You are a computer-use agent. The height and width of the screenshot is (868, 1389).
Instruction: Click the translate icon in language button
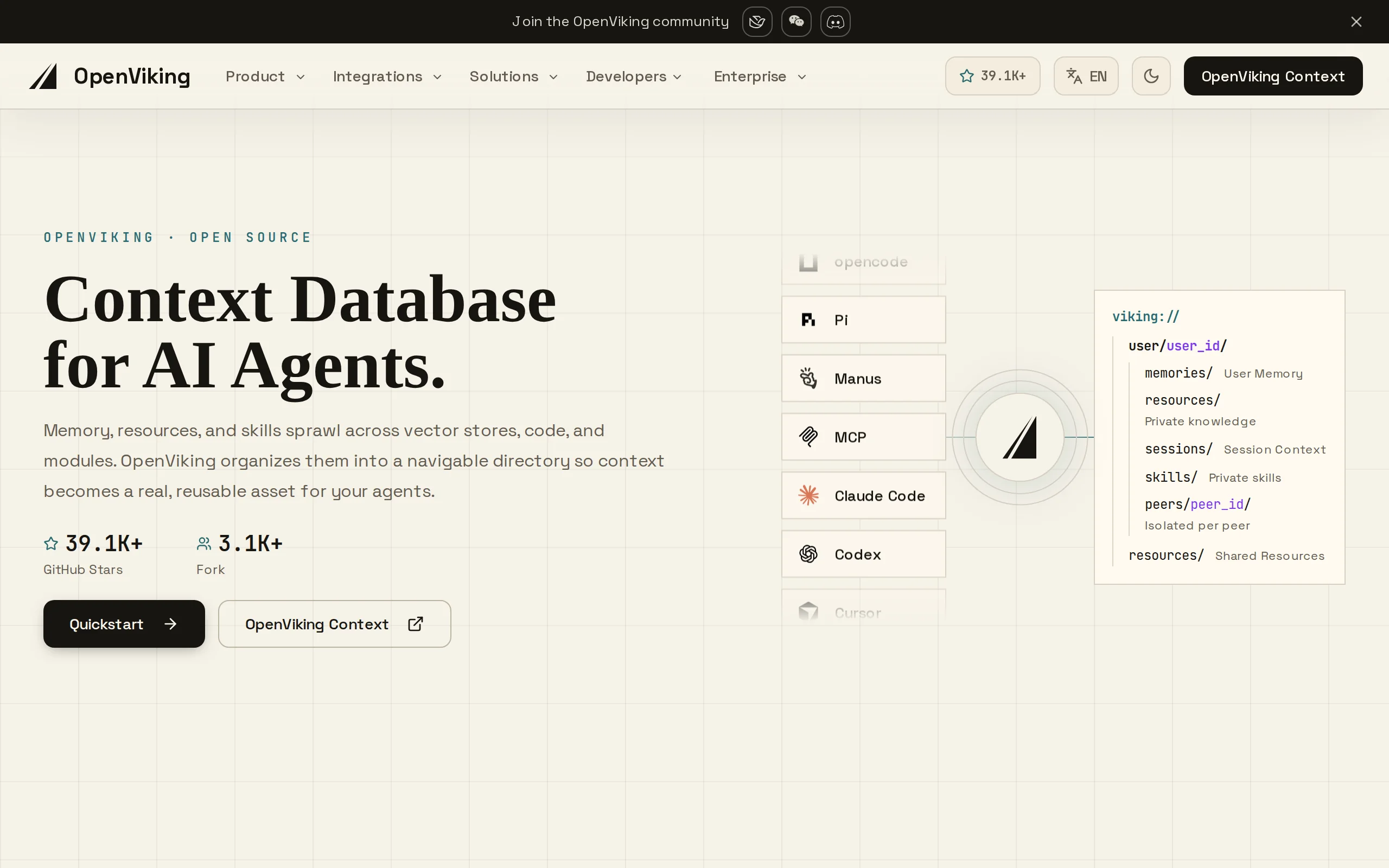(1074, 76)
